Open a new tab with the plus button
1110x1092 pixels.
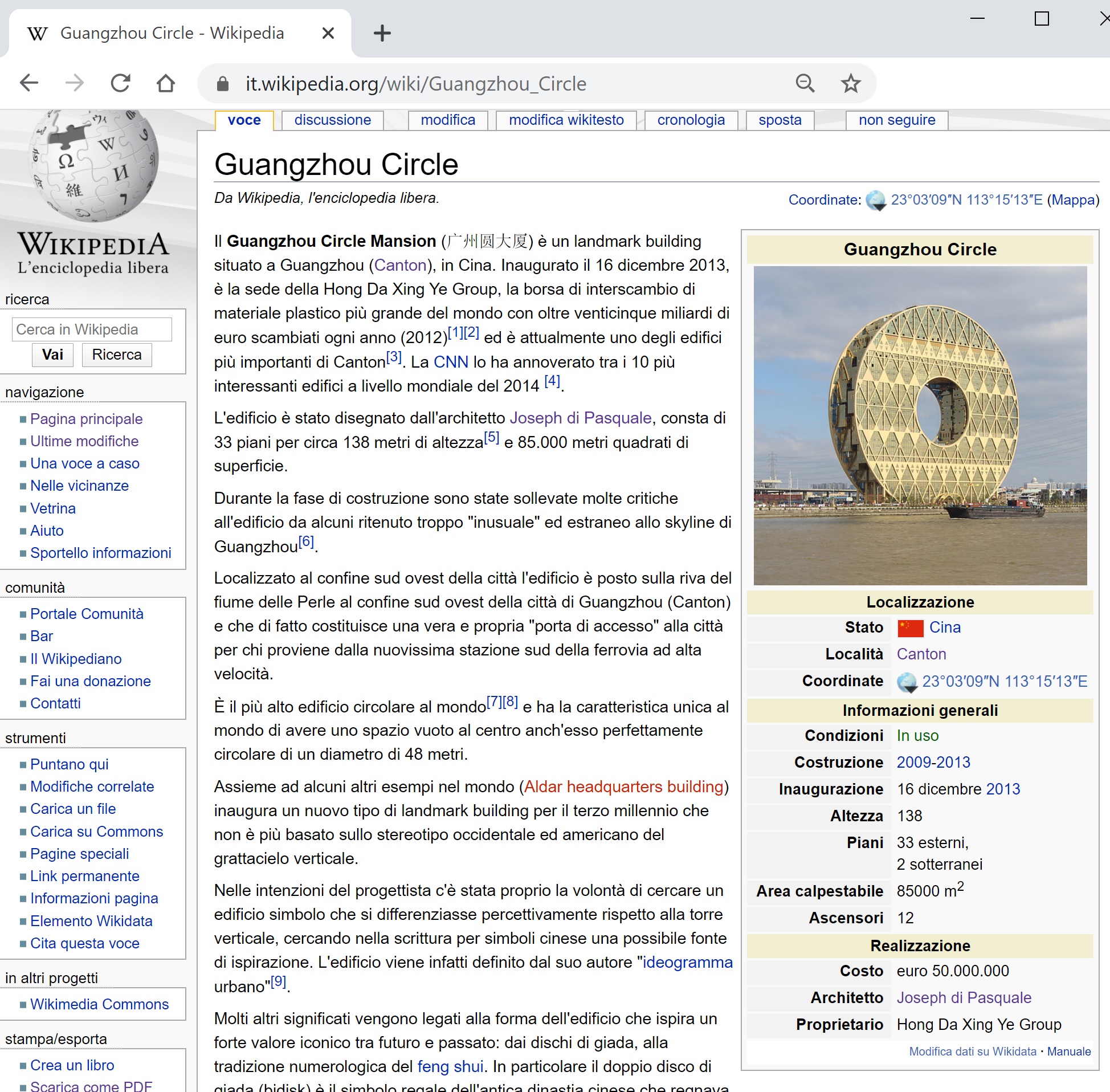(x=382, y=33)
